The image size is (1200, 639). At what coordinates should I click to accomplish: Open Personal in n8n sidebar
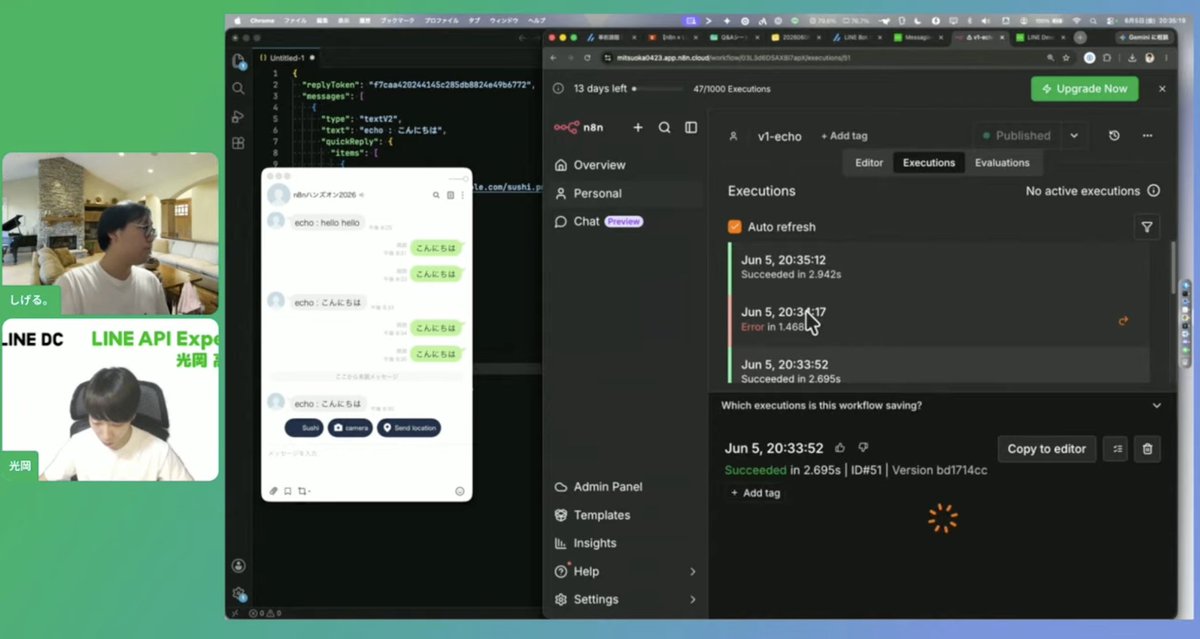[x=626, y=193]
